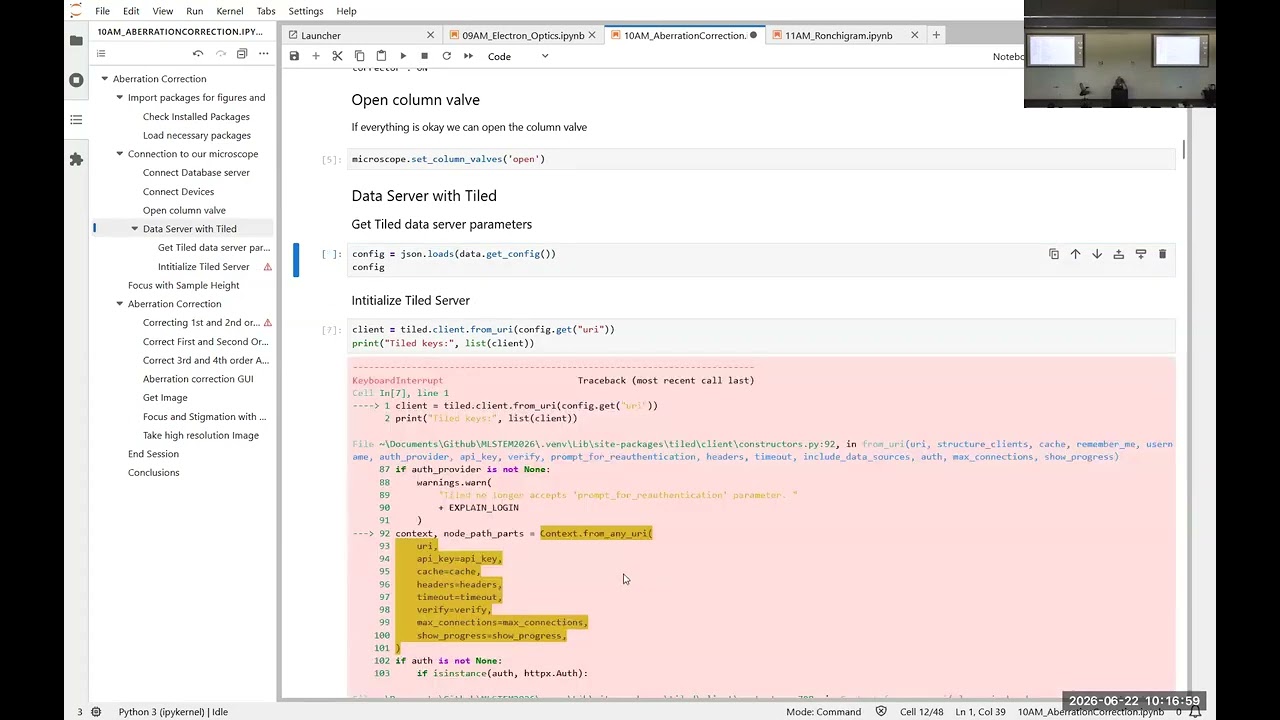The image size is (1280, 720).
Task: Open the Tabs menu
Action: tap(266, 11)
